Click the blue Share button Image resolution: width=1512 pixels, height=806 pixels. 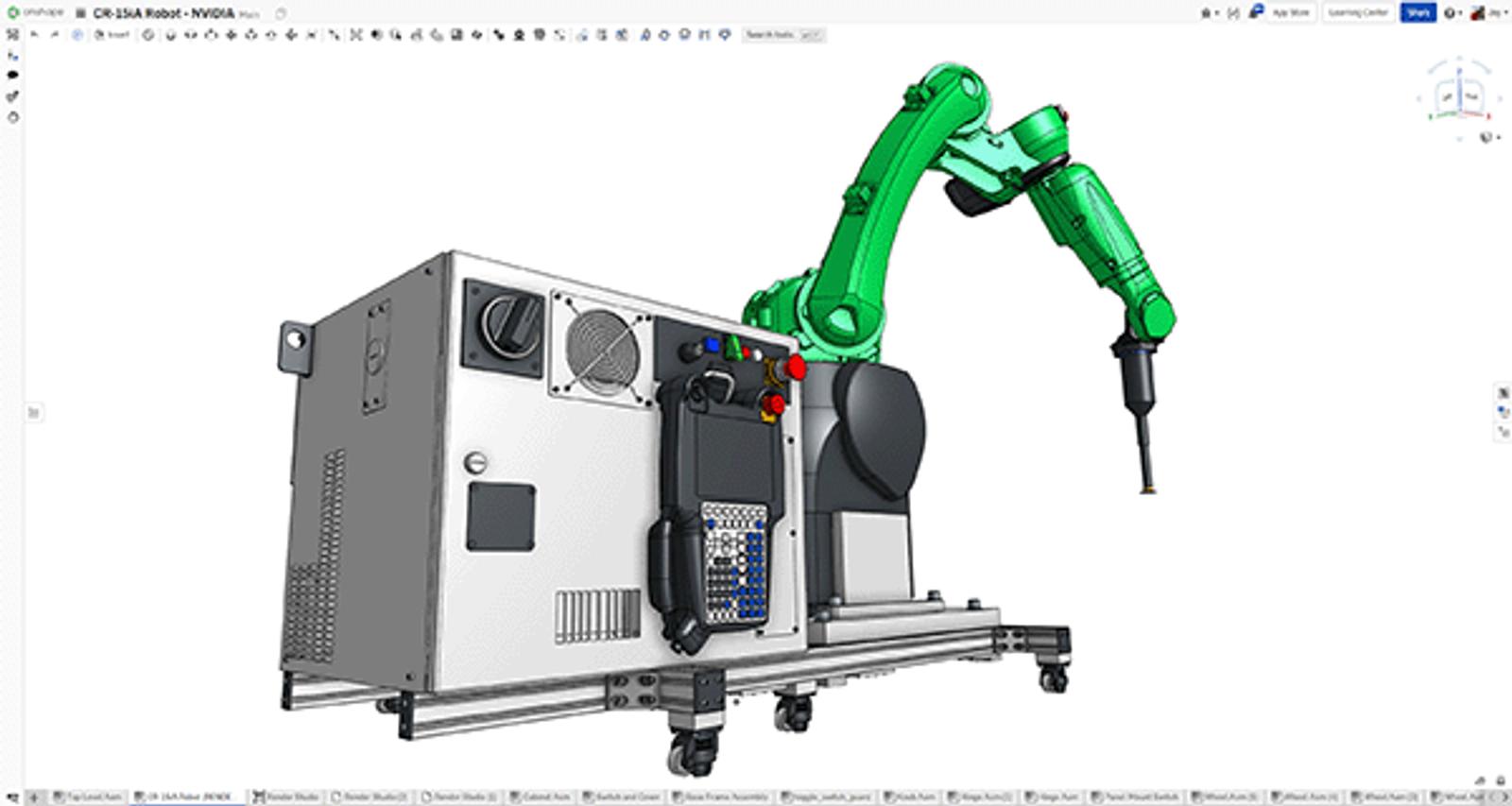[x=1417, y=13]
